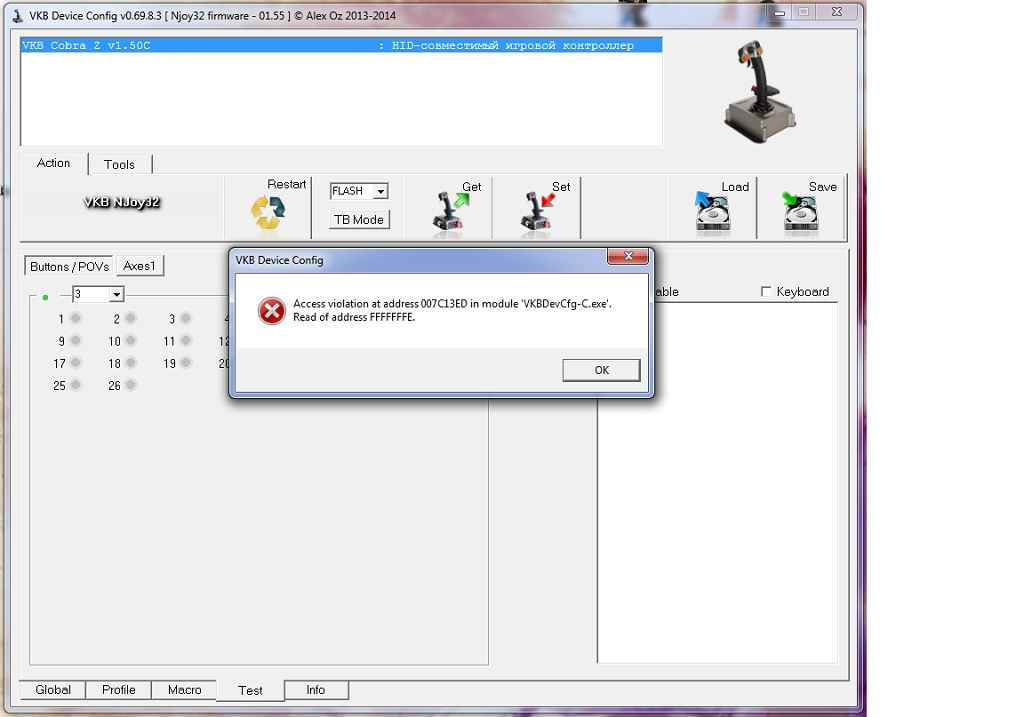Click the red error icon in dialog
Screen dimensions: 1024x717
point(272,311)
